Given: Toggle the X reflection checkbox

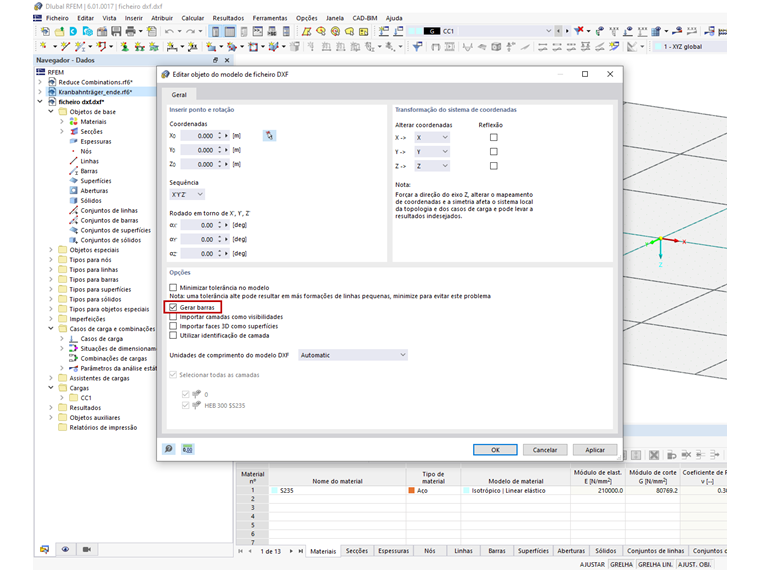Looking at the screenshot, I should coord(493,138).
